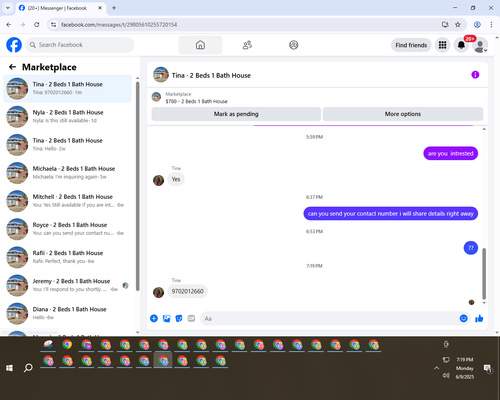The image size is (500, 400).
Task: Click the choose sticker icon
Action: pyautogui.click(x=179, y=318)
